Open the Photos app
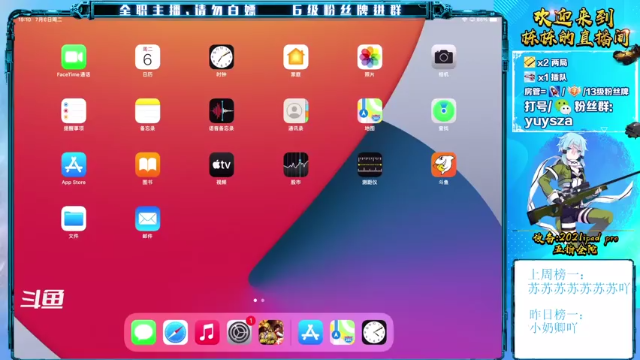640x360 pixels. 370,57
